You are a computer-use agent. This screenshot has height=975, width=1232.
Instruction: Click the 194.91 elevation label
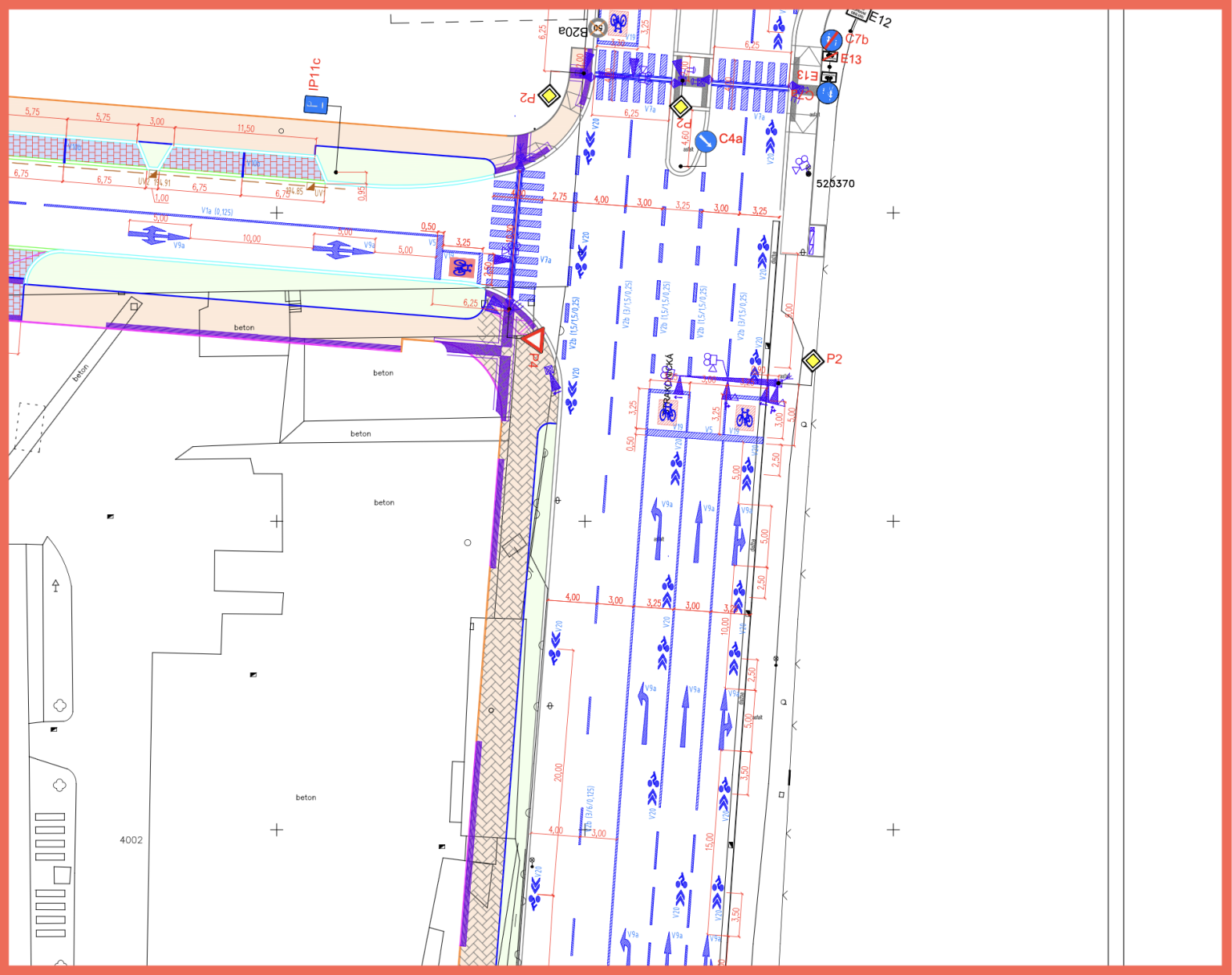[162, 183]
